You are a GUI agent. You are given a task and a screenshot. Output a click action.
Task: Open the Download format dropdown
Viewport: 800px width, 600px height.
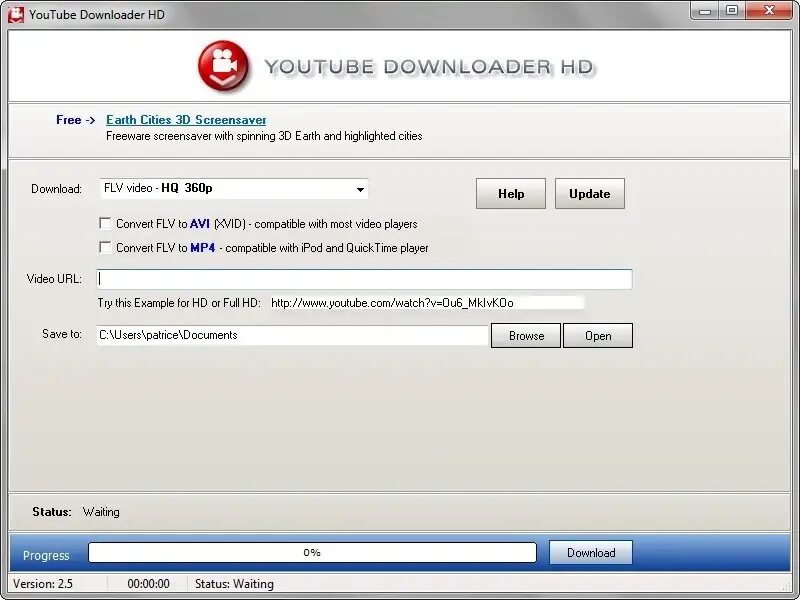(234, 189)
